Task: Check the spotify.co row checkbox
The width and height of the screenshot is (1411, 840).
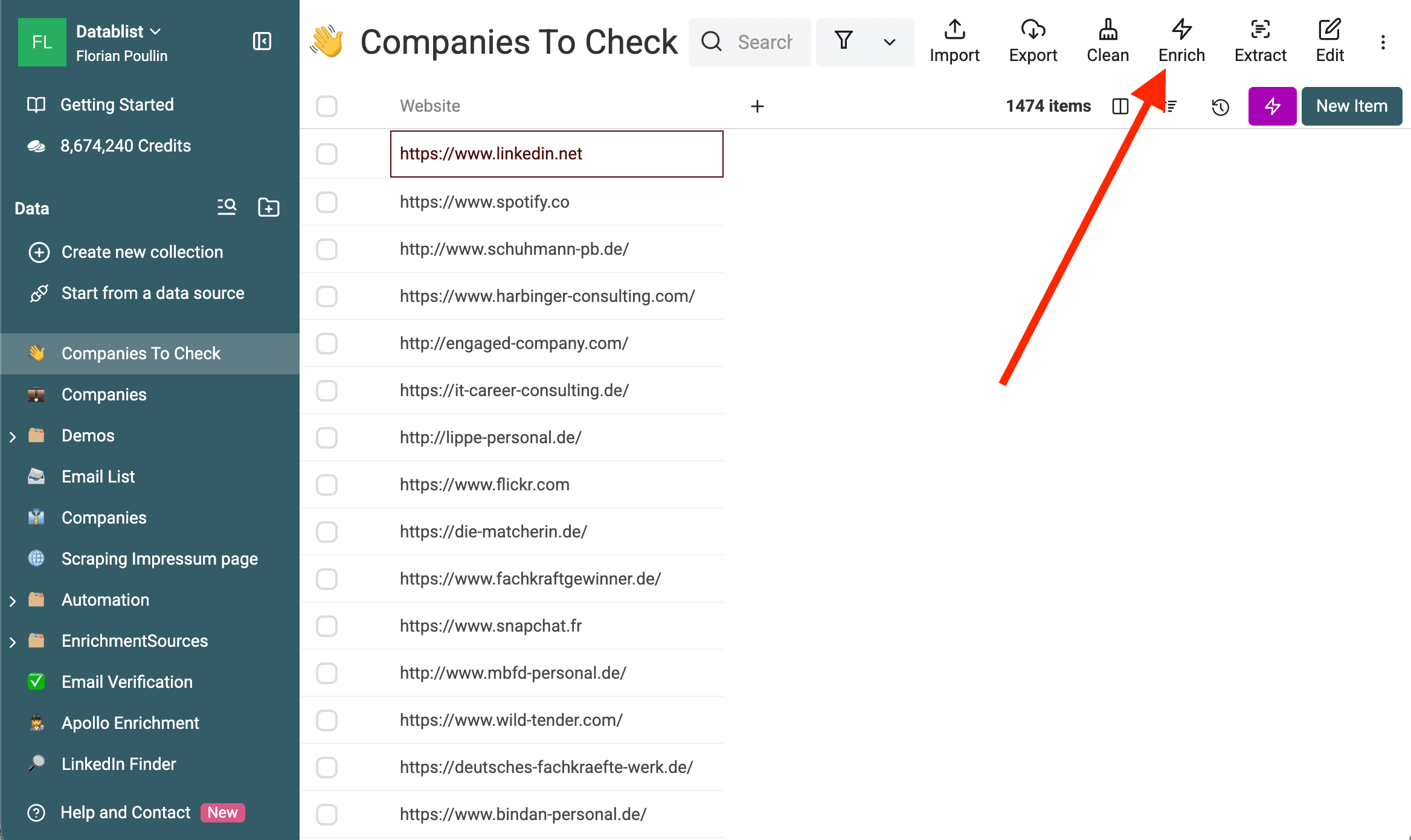Action: point(326,202)
